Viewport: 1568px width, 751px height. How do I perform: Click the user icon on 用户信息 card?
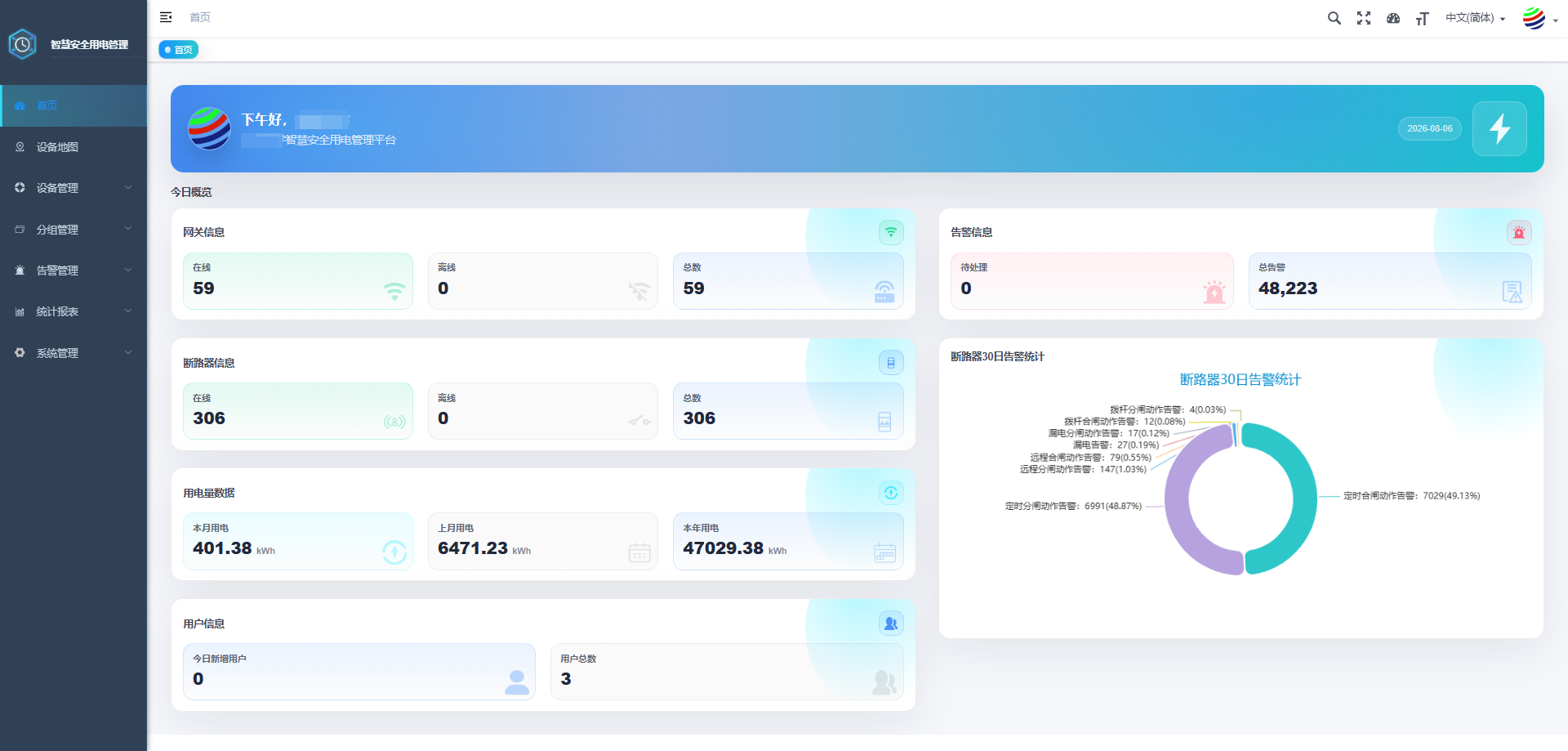tap(891, 624)
